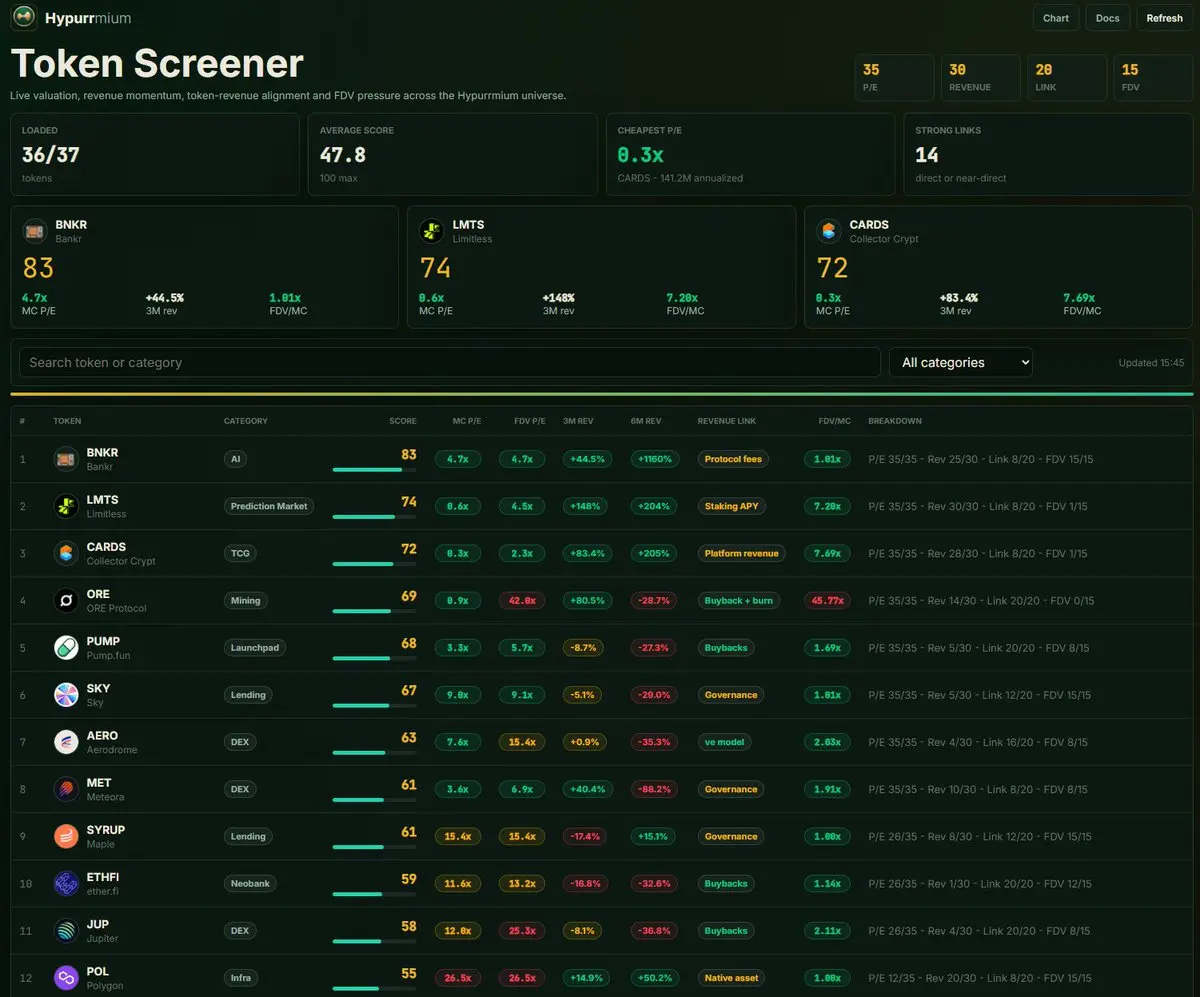1200x997 pixels.
Task: Click the ORE Protocol token icon
Action: [66, 601]
